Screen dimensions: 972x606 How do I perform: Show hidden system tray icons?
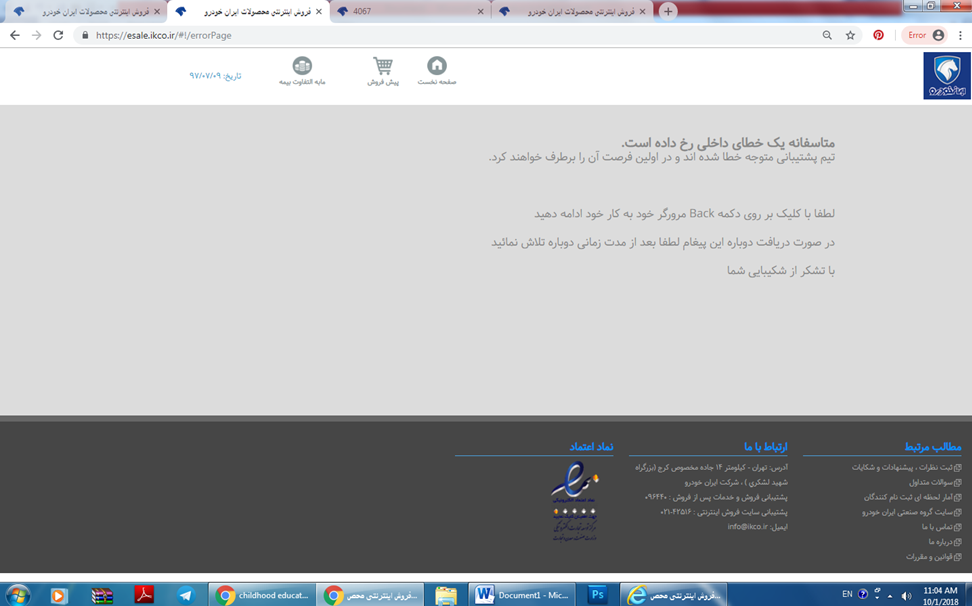point(889,595)
